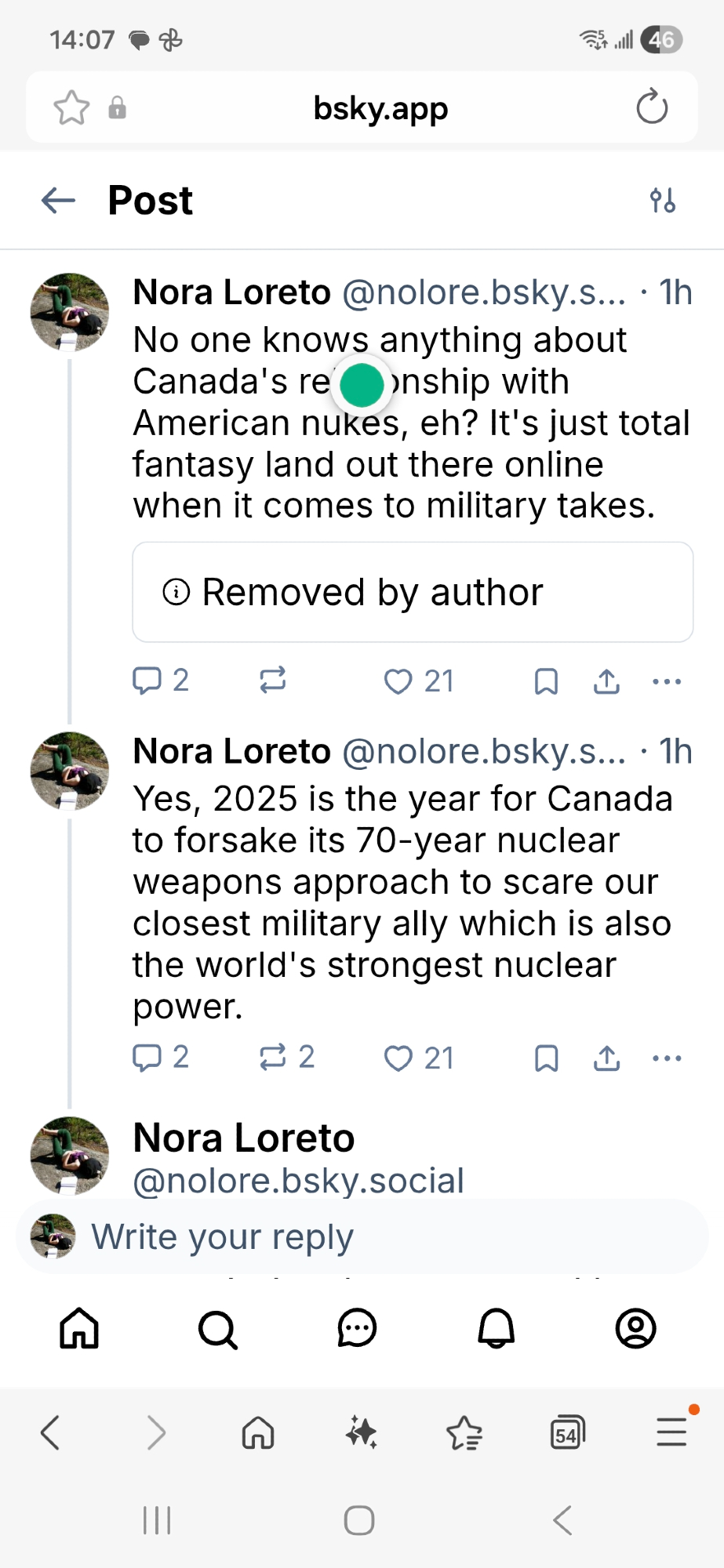Open more options on second post
724x1568 pixels.
click(667, 1058)
